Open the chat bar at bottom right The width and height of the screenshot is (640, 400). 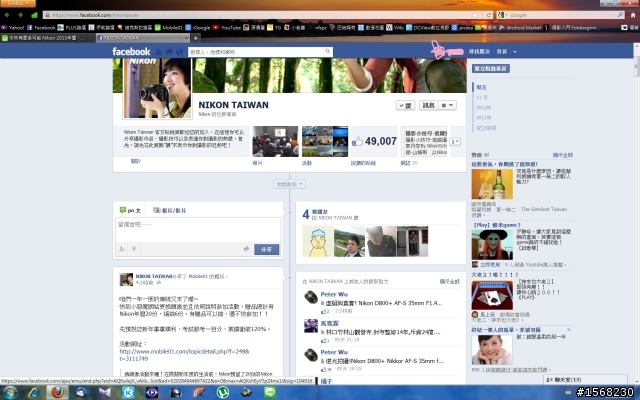coord(585,380)
